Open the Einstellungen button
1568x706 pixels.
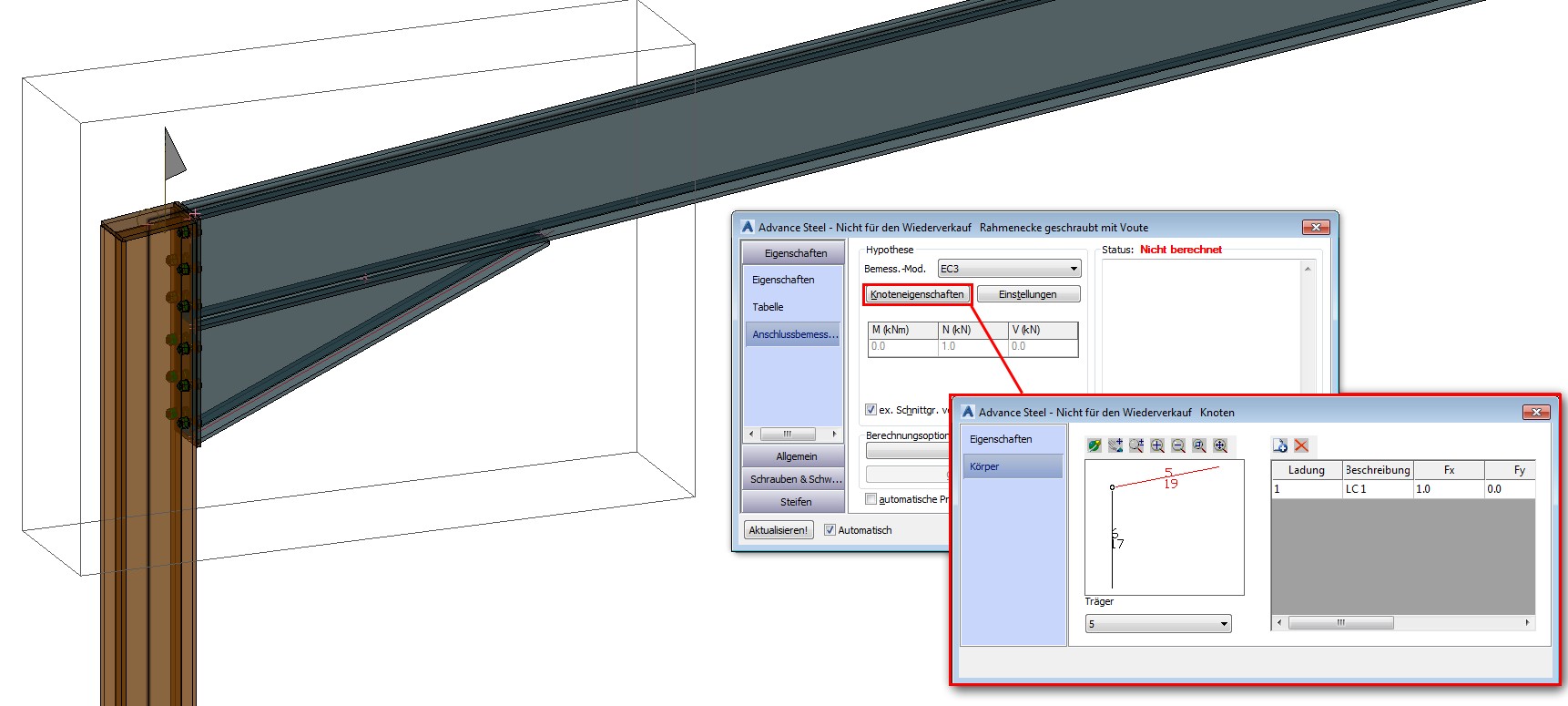(x=1028, y=294)
